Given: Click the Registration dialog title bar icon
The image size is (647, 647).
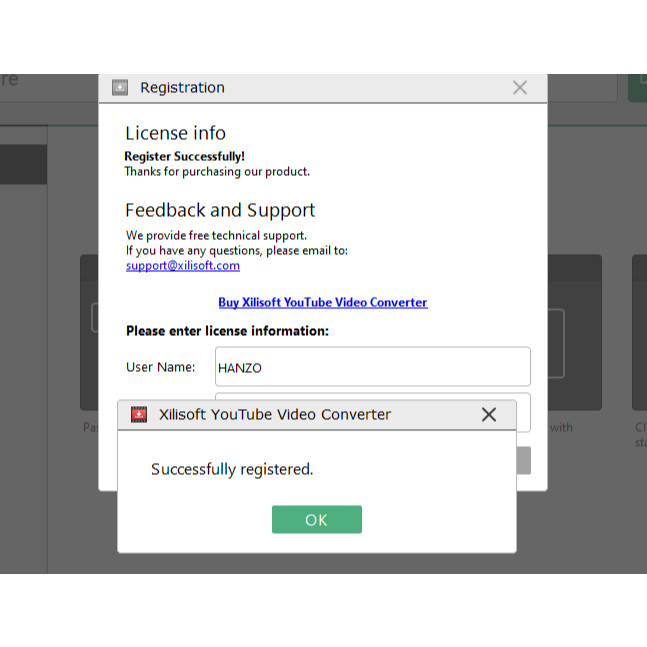Looking at the screenshot, I should pyautogui.click(x=120, y=88).
